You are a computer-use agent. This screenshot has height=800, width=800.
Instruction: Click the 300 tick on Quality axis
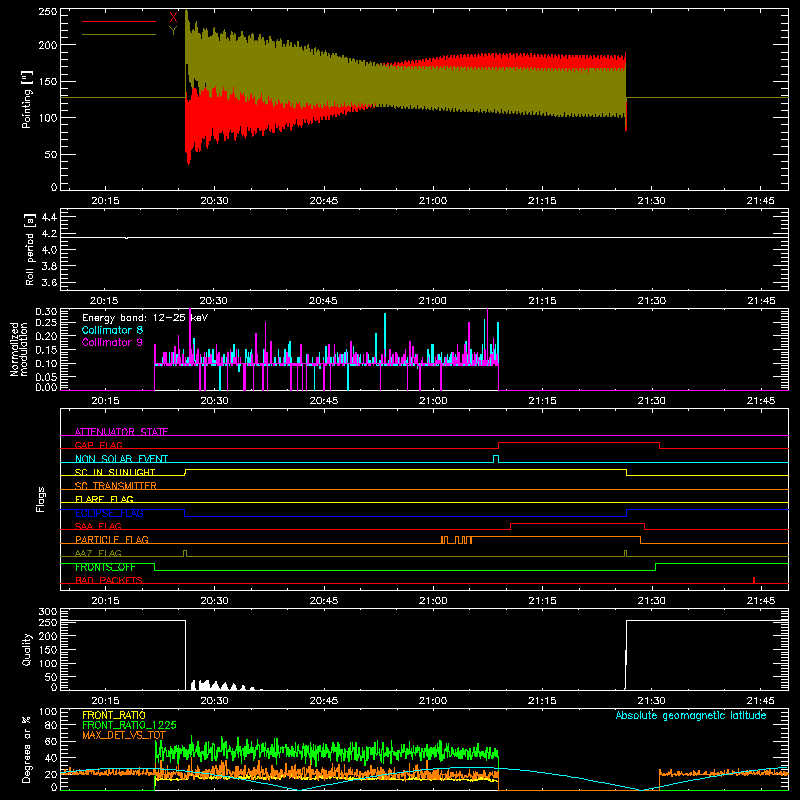(x=48, y=612)
